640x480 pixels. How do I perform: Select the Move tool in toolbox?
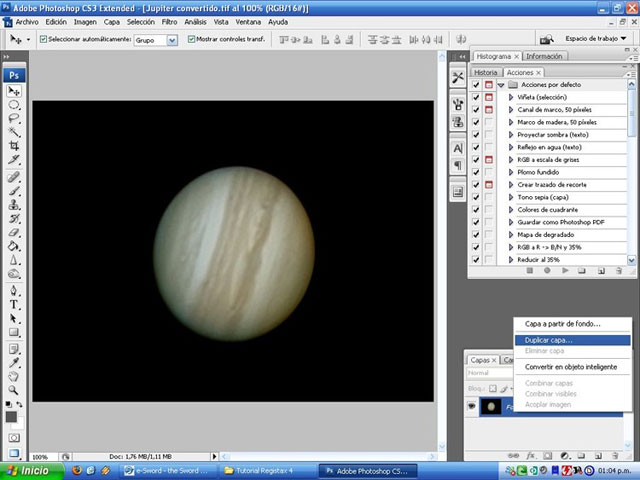[x=14, y=91]
